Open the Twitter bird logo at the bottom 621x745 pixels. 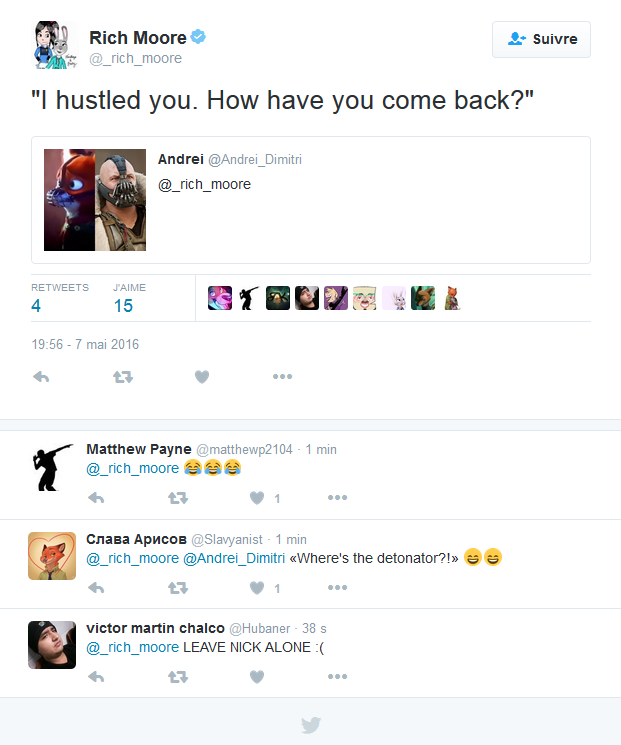[x=311, y=725]
